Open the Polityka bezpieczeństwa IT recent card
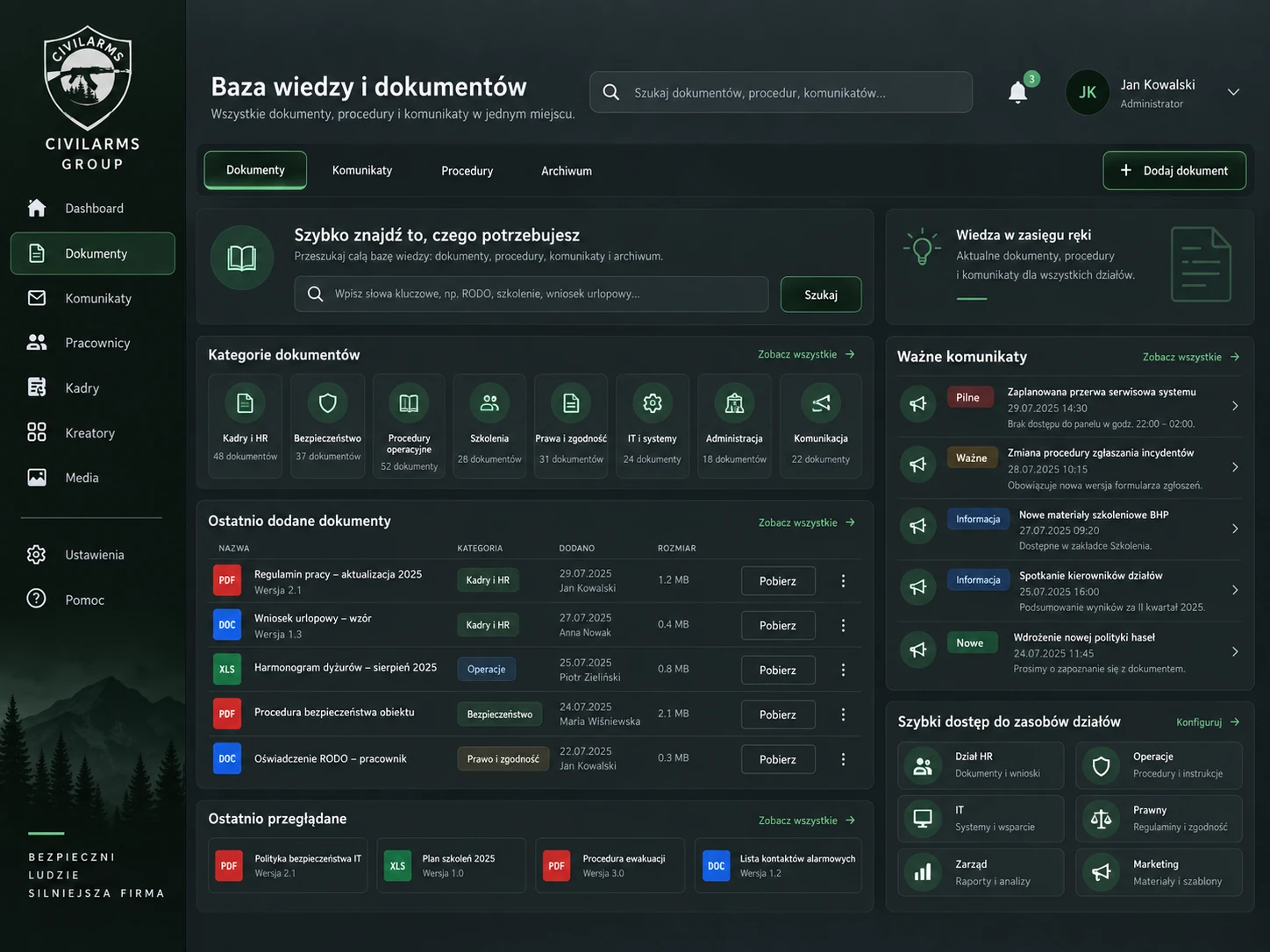This screenshot has height=952, width=1270. [x=288, y=865]
